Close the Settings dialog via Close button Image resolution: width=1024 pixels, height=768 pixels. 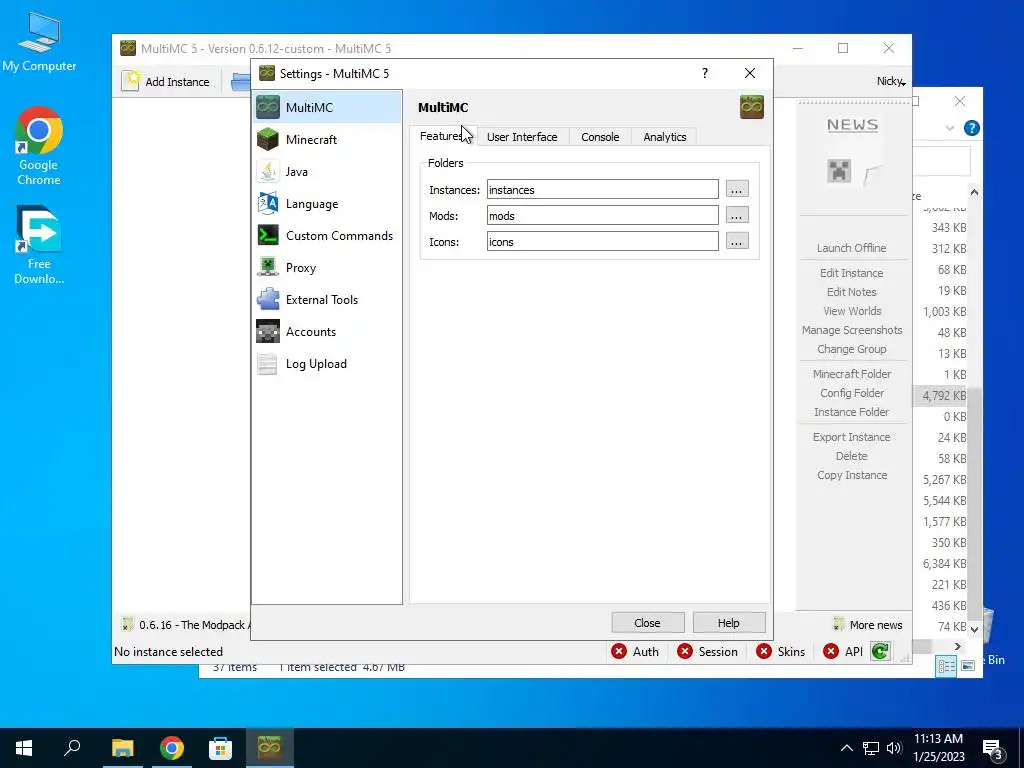point(647,623)
